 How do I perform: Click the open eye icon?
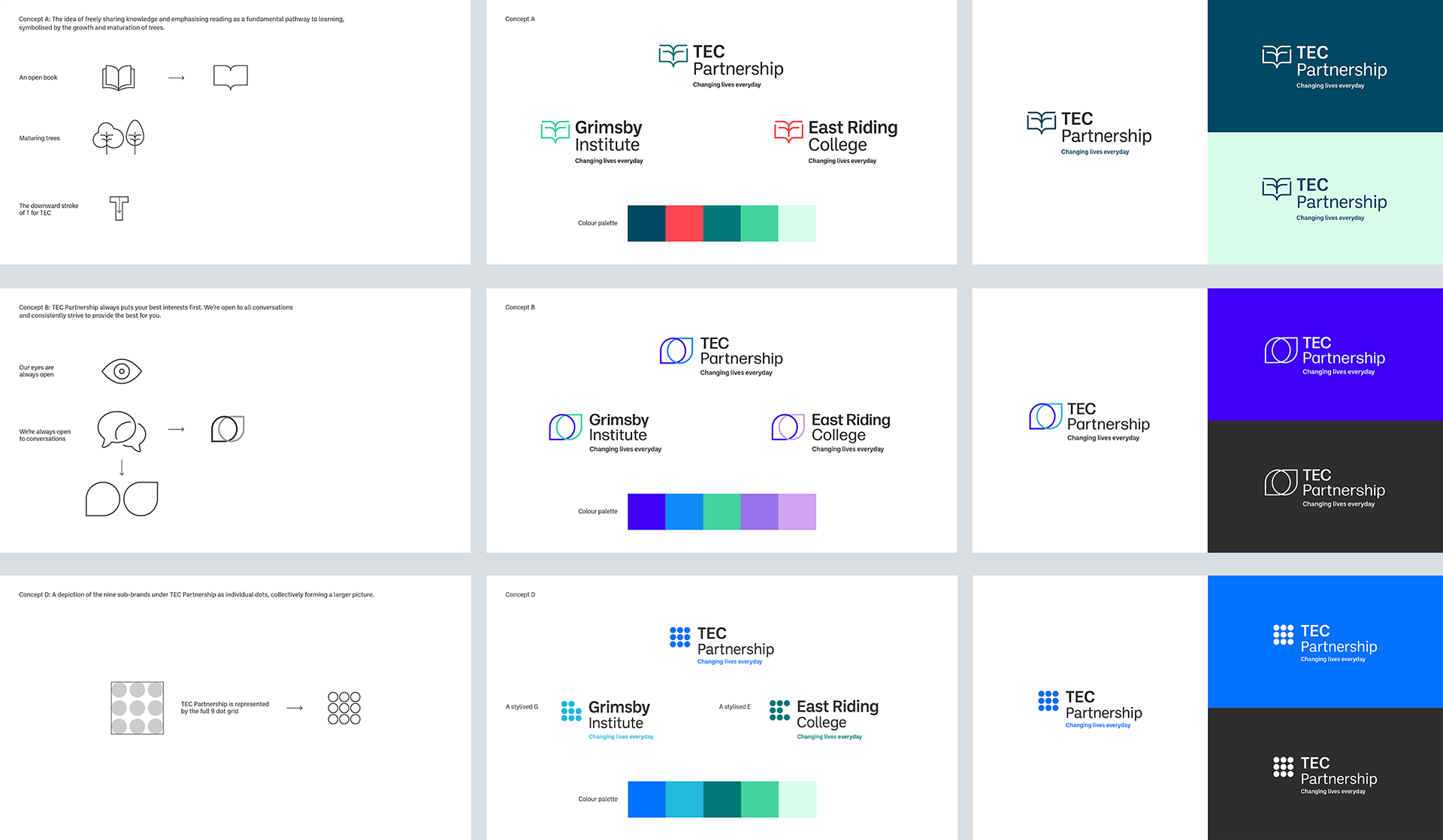coord(122,371)
